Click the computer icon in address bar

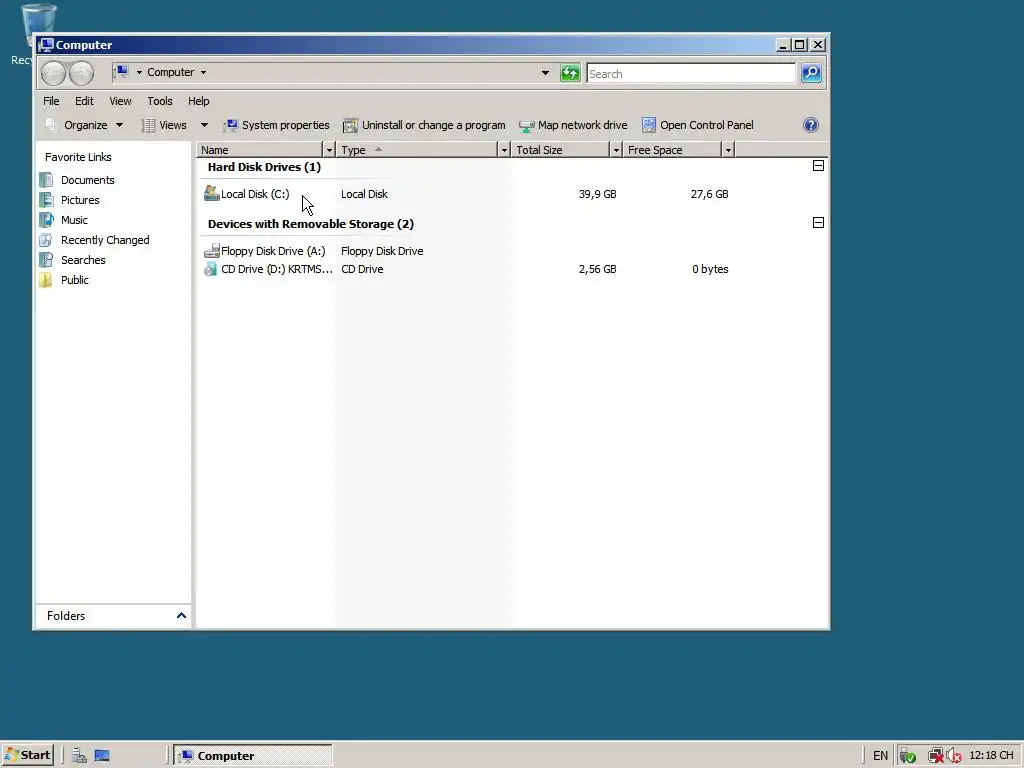(122, 72)
